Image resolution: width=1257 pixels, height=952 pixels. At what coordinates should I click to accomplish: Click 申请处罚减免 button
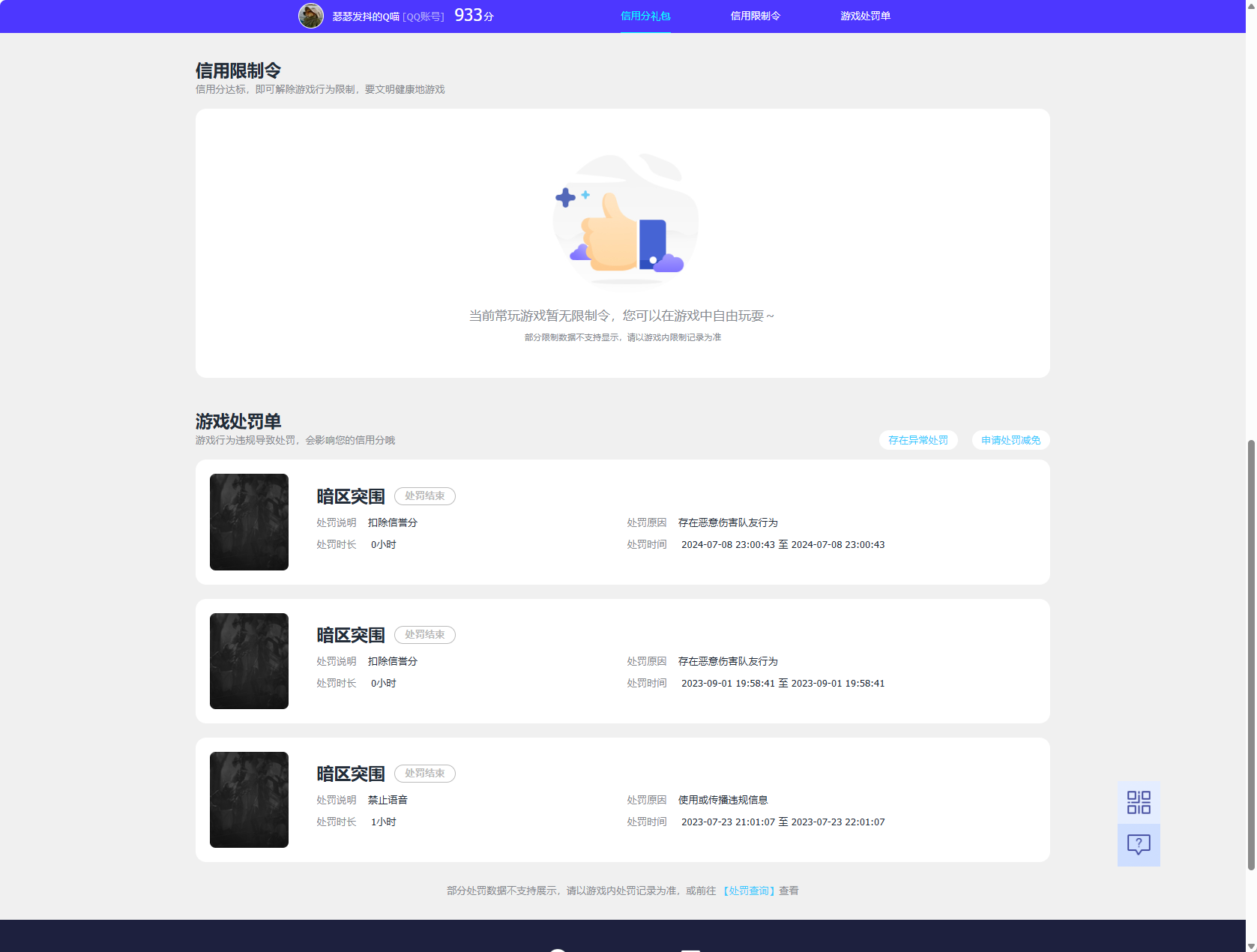(1011, 440)
